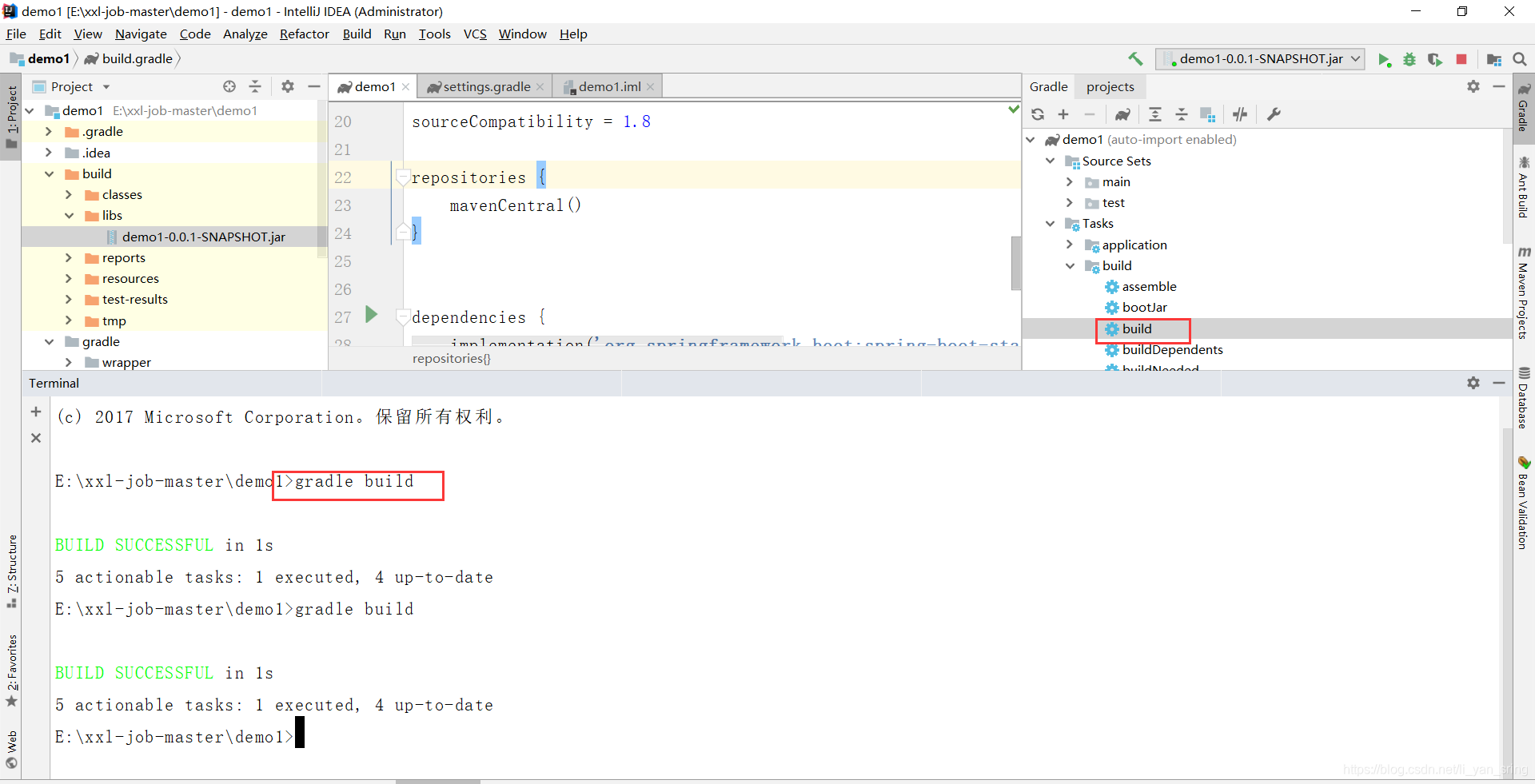This screenshot has height=784, width=1535.
Task: Select the test-results folder
Action: [135, 299]
